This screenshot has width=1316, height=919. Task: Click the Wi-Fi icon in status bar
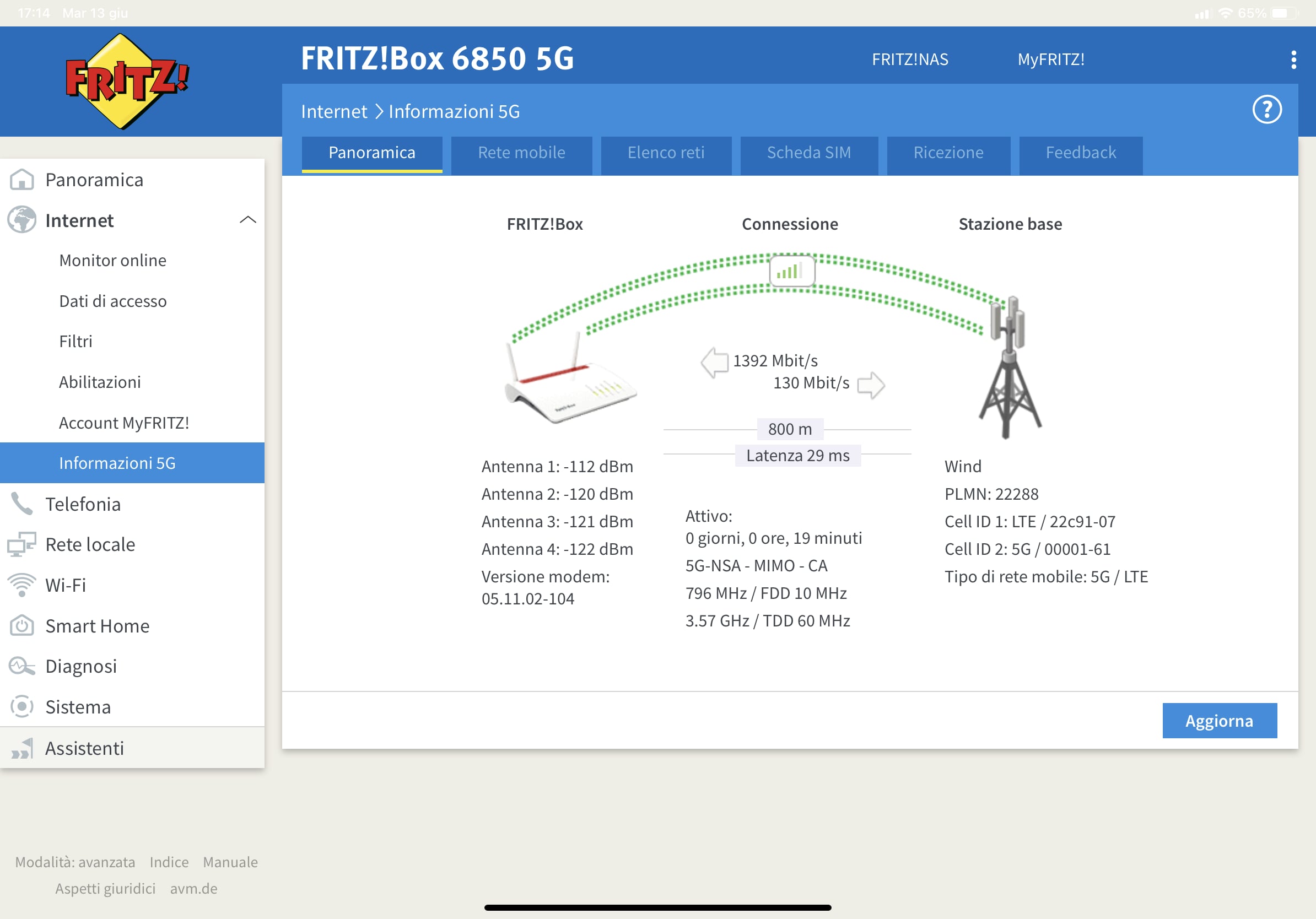point(1225,13)
